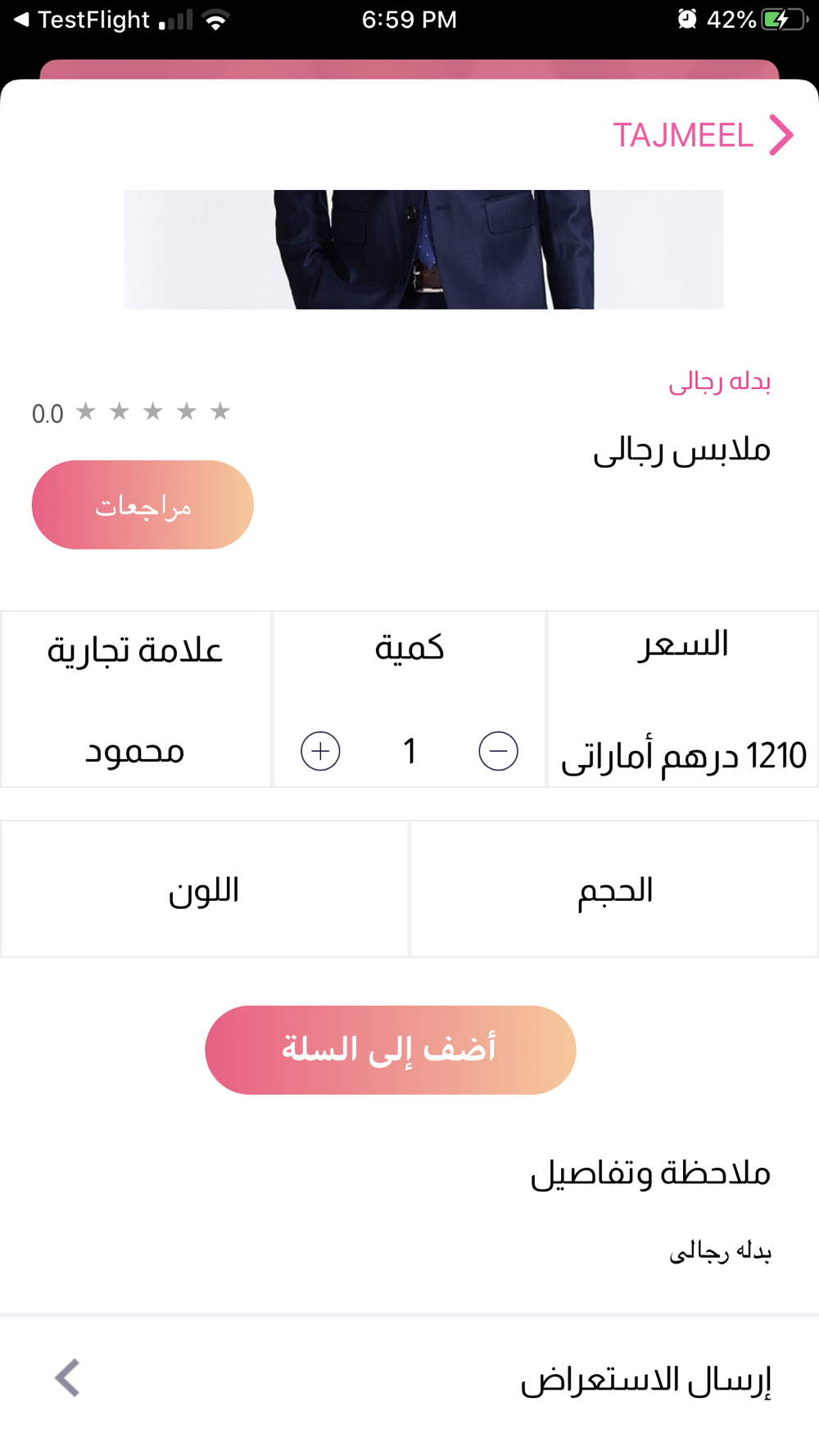
Task: Rate the product with the first star
Action: (x=86, y=410)
